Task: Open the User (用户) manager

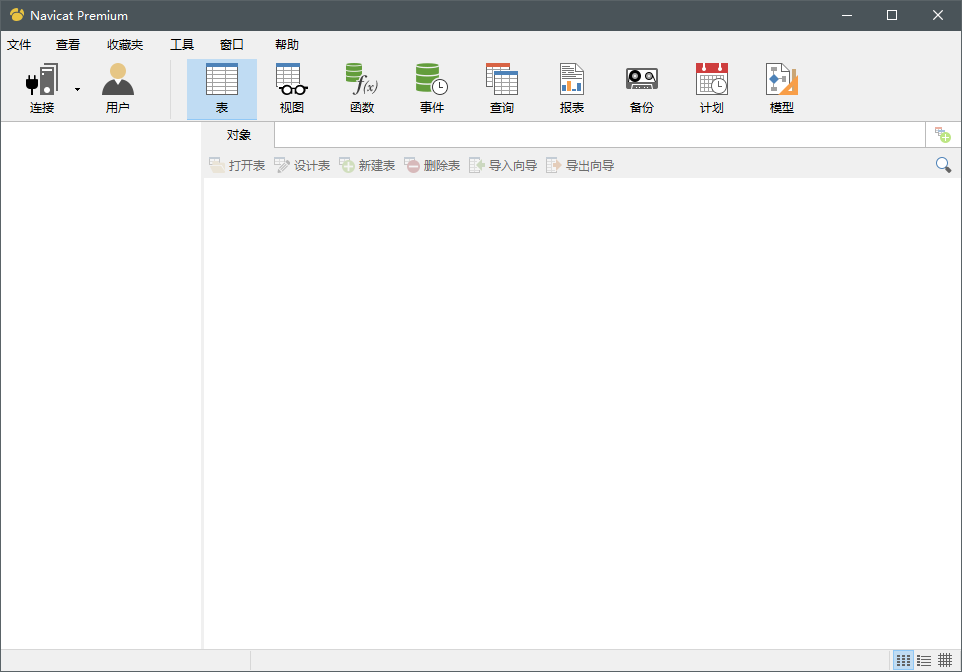Action: 118,88
